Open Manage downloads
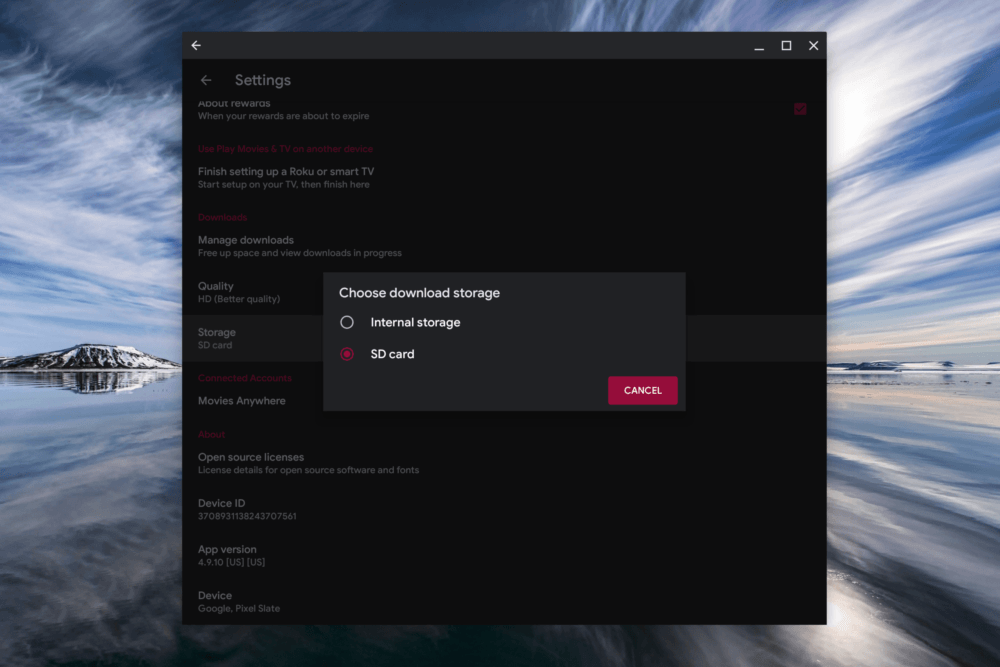 [504, 246]
